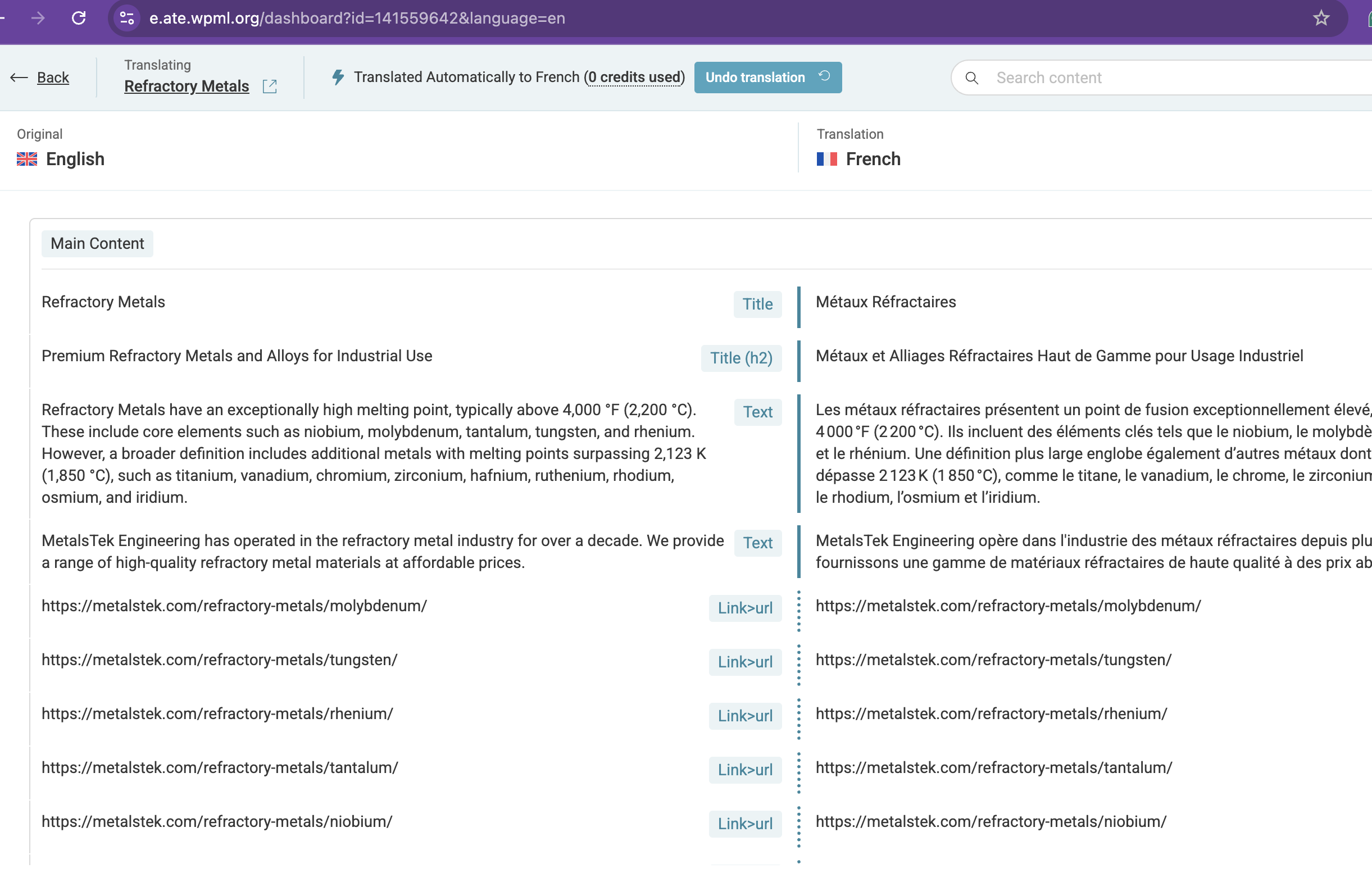Image resolution: width=1372 pixels, height=882 pixels.
Task: Click Link>url tag for molybdenum row
Action: 746,608
